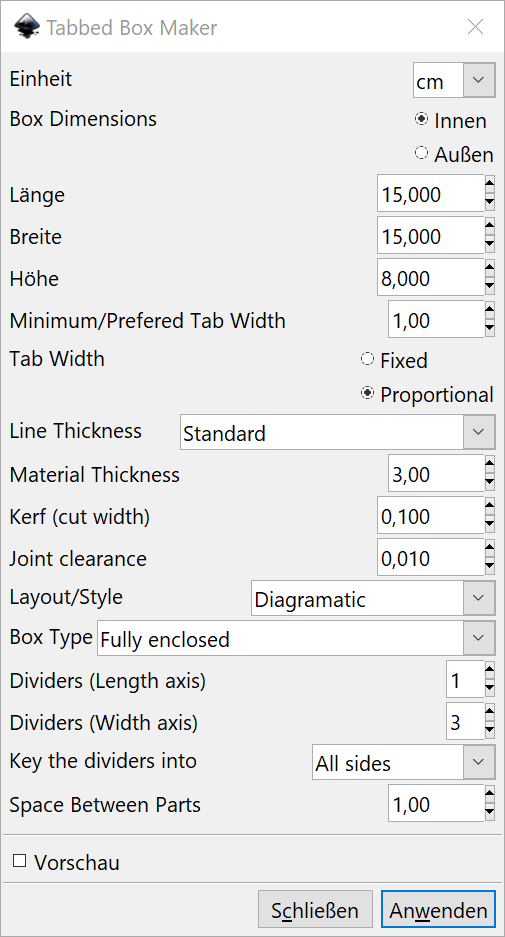Image resolution: width=505 pixels, height=937 pixels.
Task: Increase Kerf cut width spinner
Action: (x=489, y=507)
